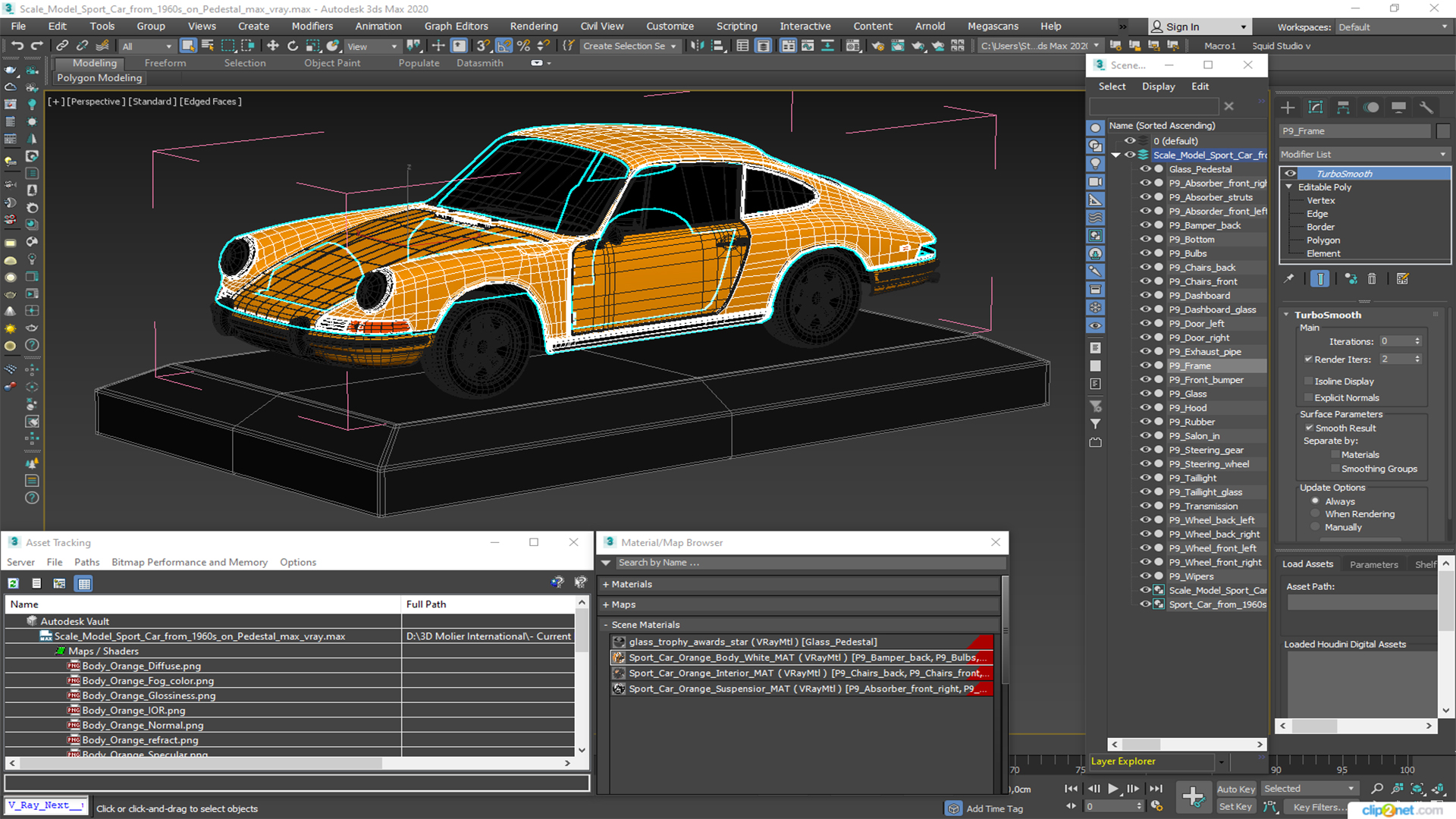This screenshot has height=819, width=1456.
Task: Toggle visibility eye of Glass_Pedestal
Action: coord(1145,169)
